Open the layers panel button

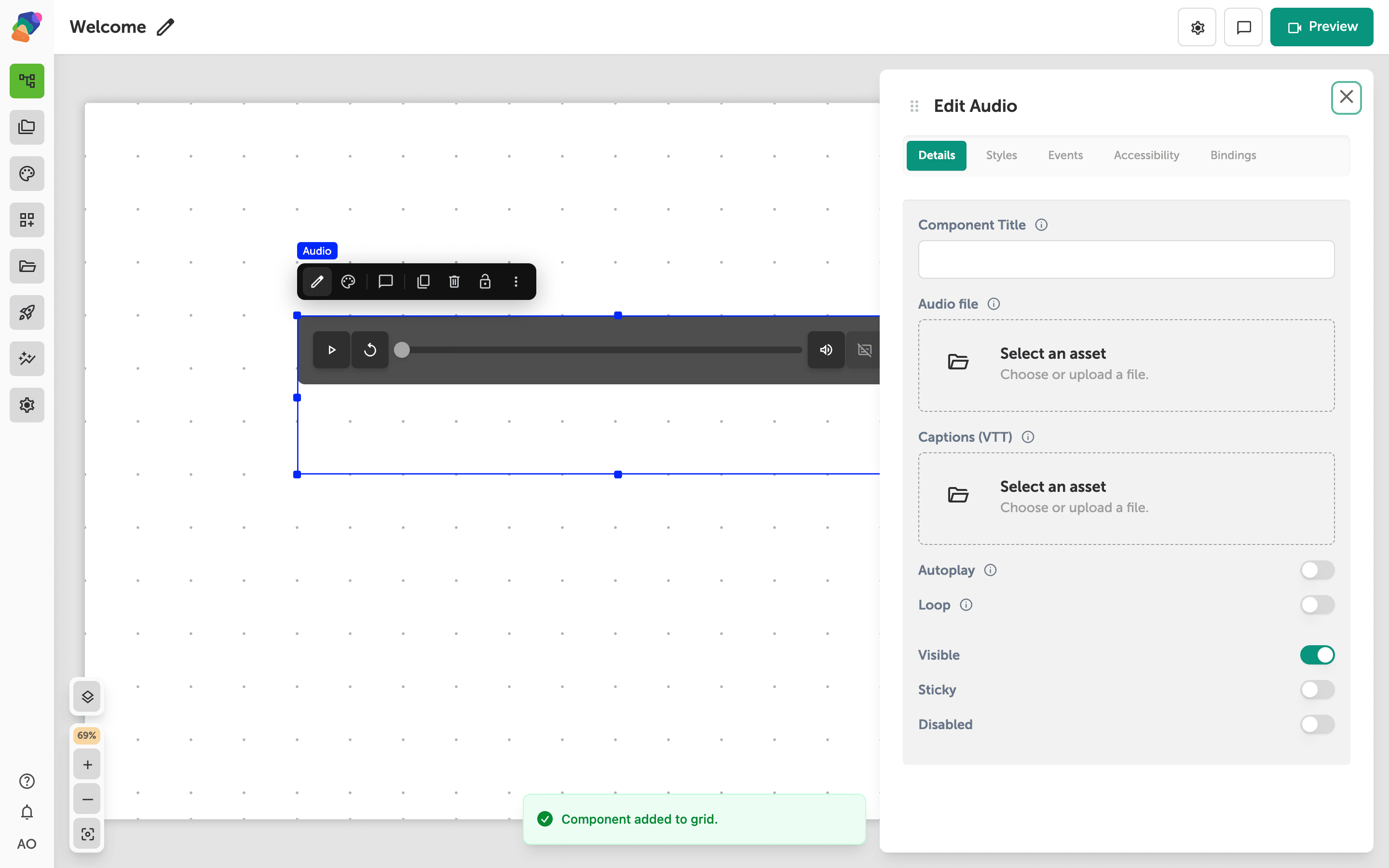pyautogui.click(x=87, y=697)
